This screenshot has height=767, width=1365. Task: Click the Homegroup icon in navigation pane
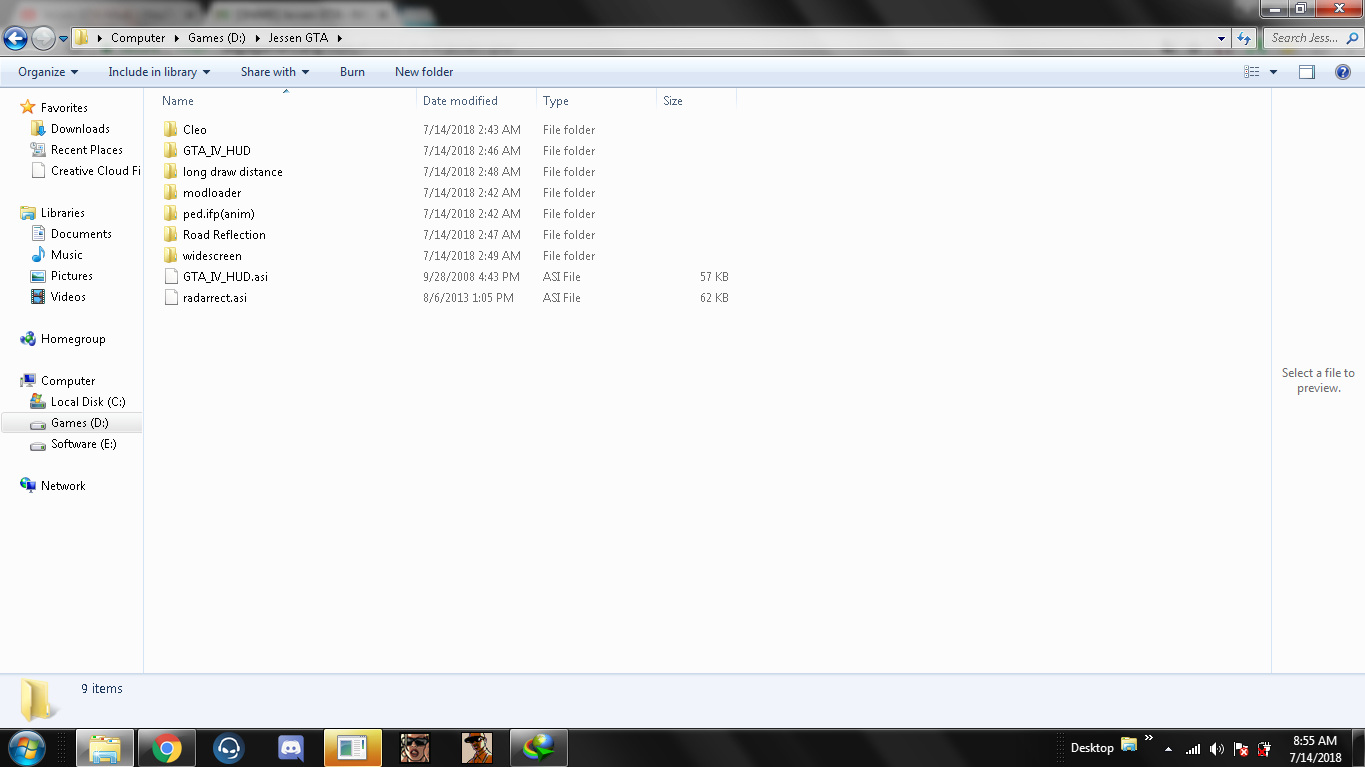(x=28, y=339)
